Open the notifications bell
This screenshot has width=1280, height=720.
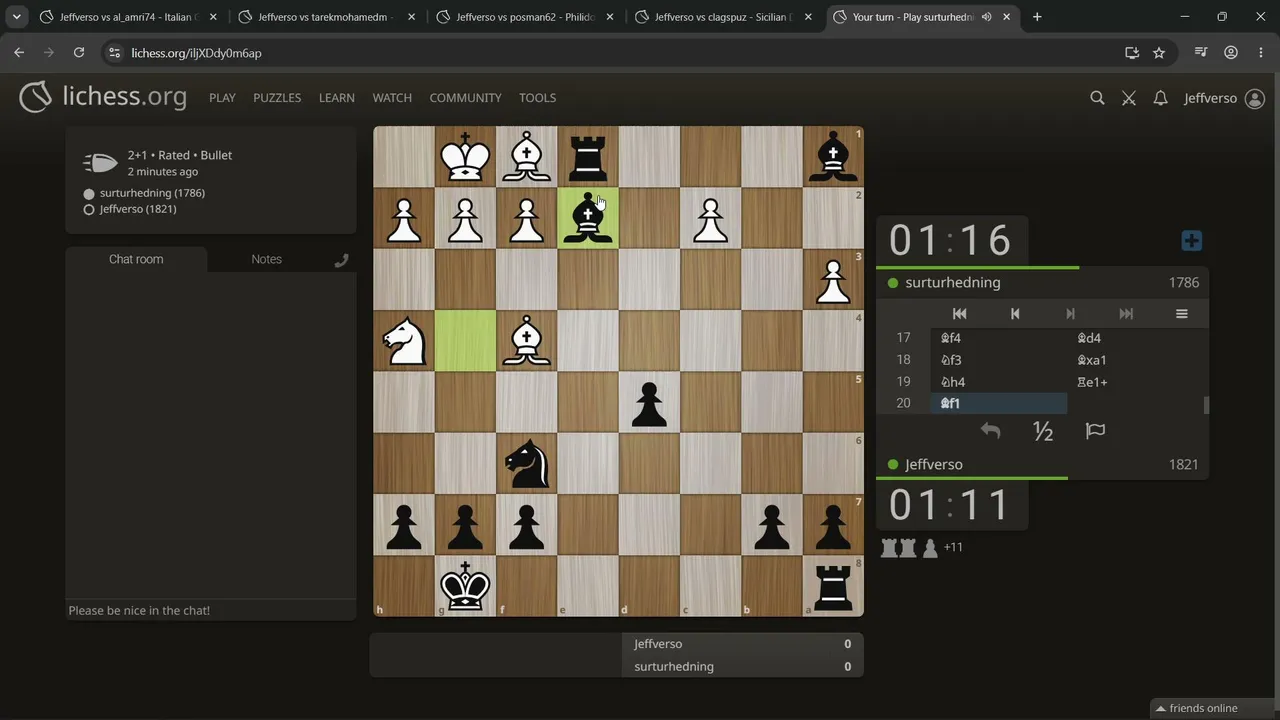(1160, 98)
